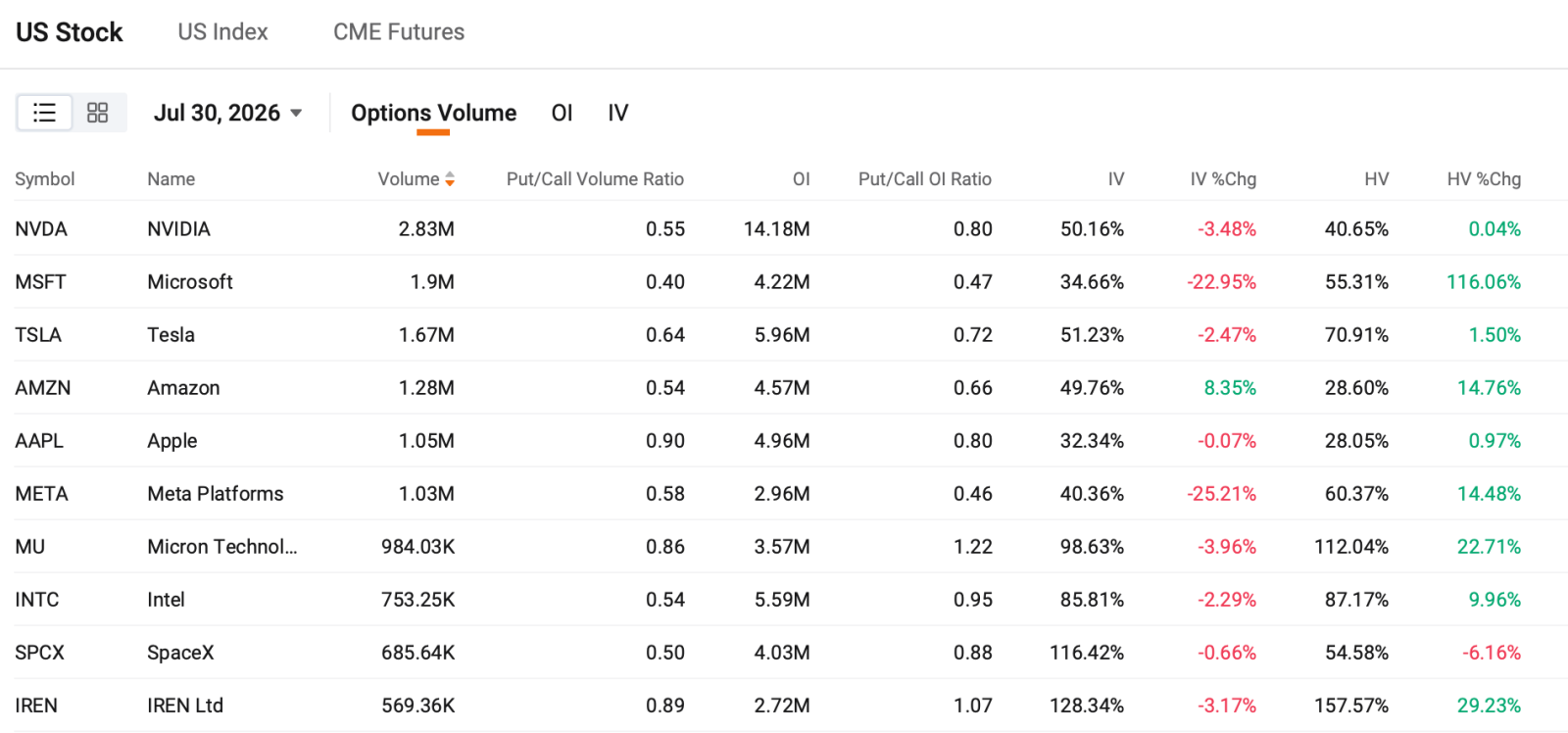Click Apple's 0.90 Put/Call volume ratio
This screenshot has height=733, width=1568.
point(665,441)
